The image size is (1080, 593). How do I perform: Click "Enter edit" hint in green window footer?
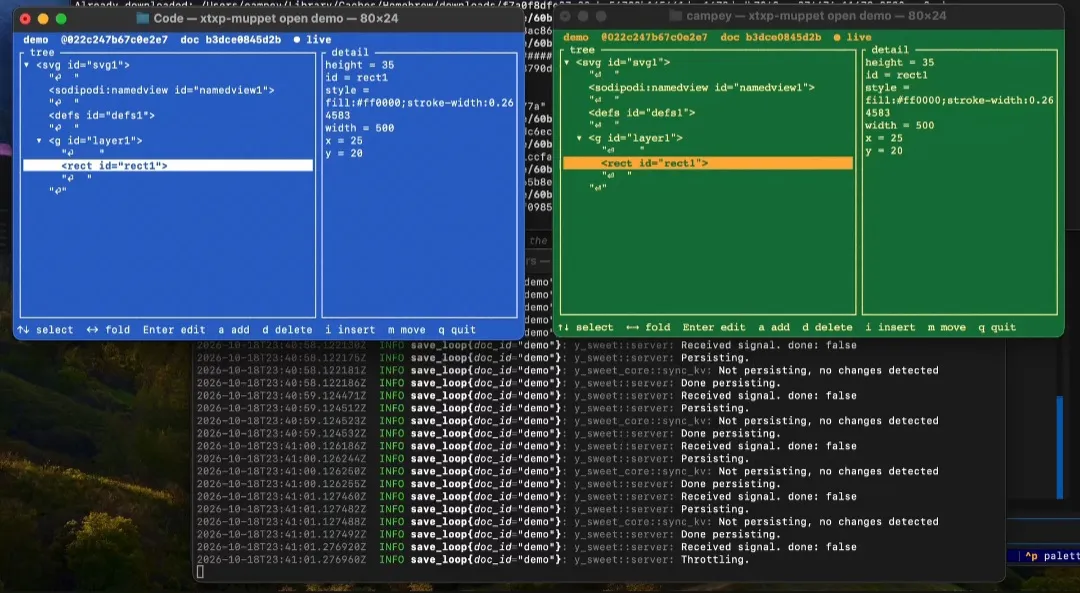pyautogui.click(x=714, y=327)
